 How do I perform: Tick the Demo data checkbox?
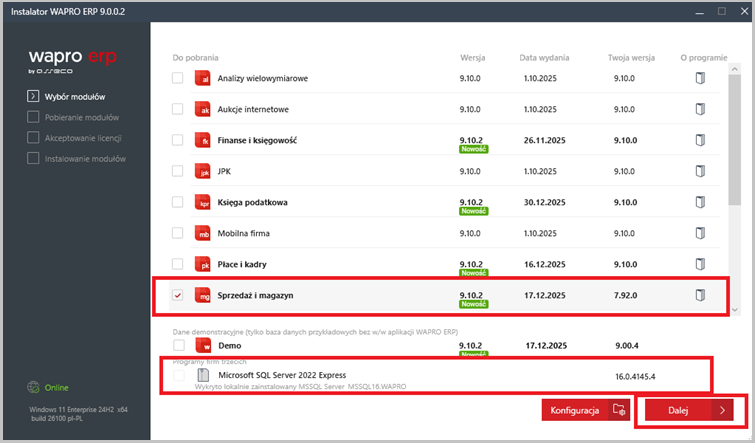(177, 344)
